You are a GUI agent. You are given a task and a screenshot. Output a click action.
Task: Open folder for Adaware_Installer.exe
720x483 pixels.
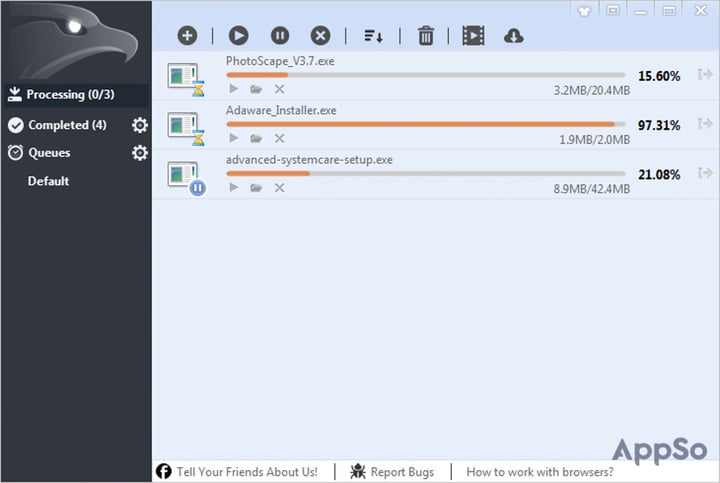256,138
